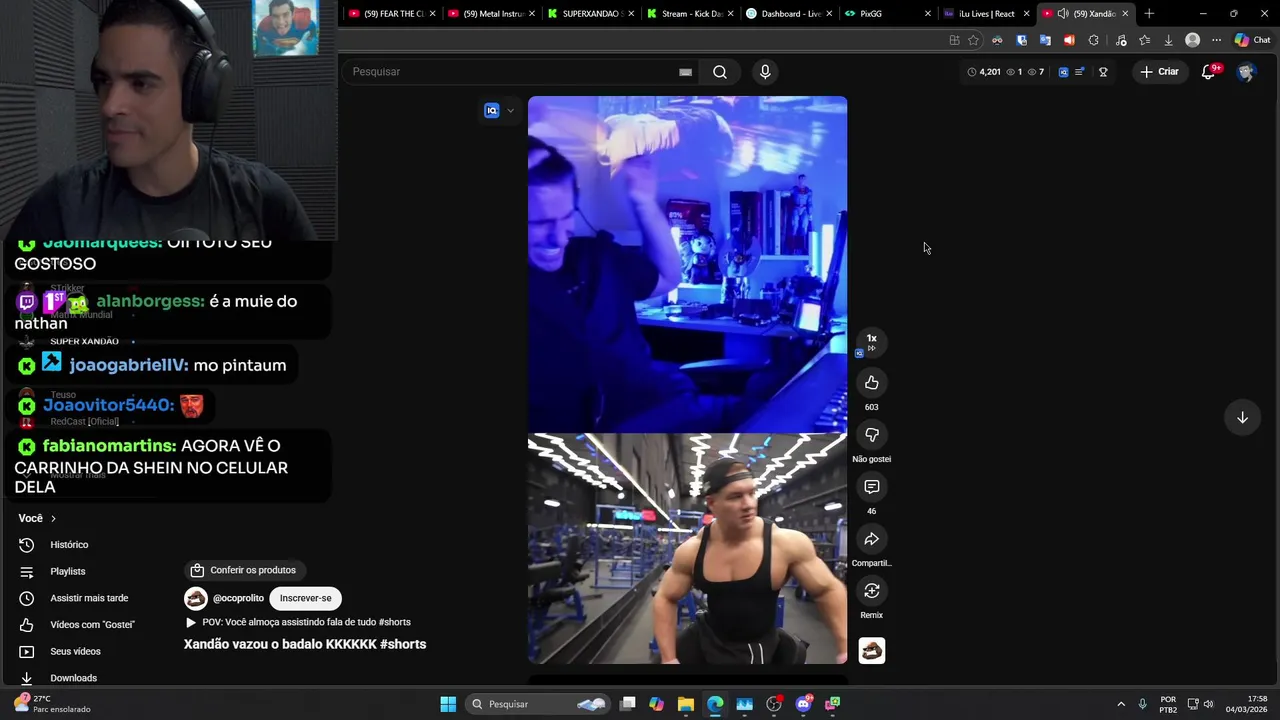Open Copilot Chat in the browser toolbar
Viewport: 1280px width, 720px height.
click(1252, 40)
